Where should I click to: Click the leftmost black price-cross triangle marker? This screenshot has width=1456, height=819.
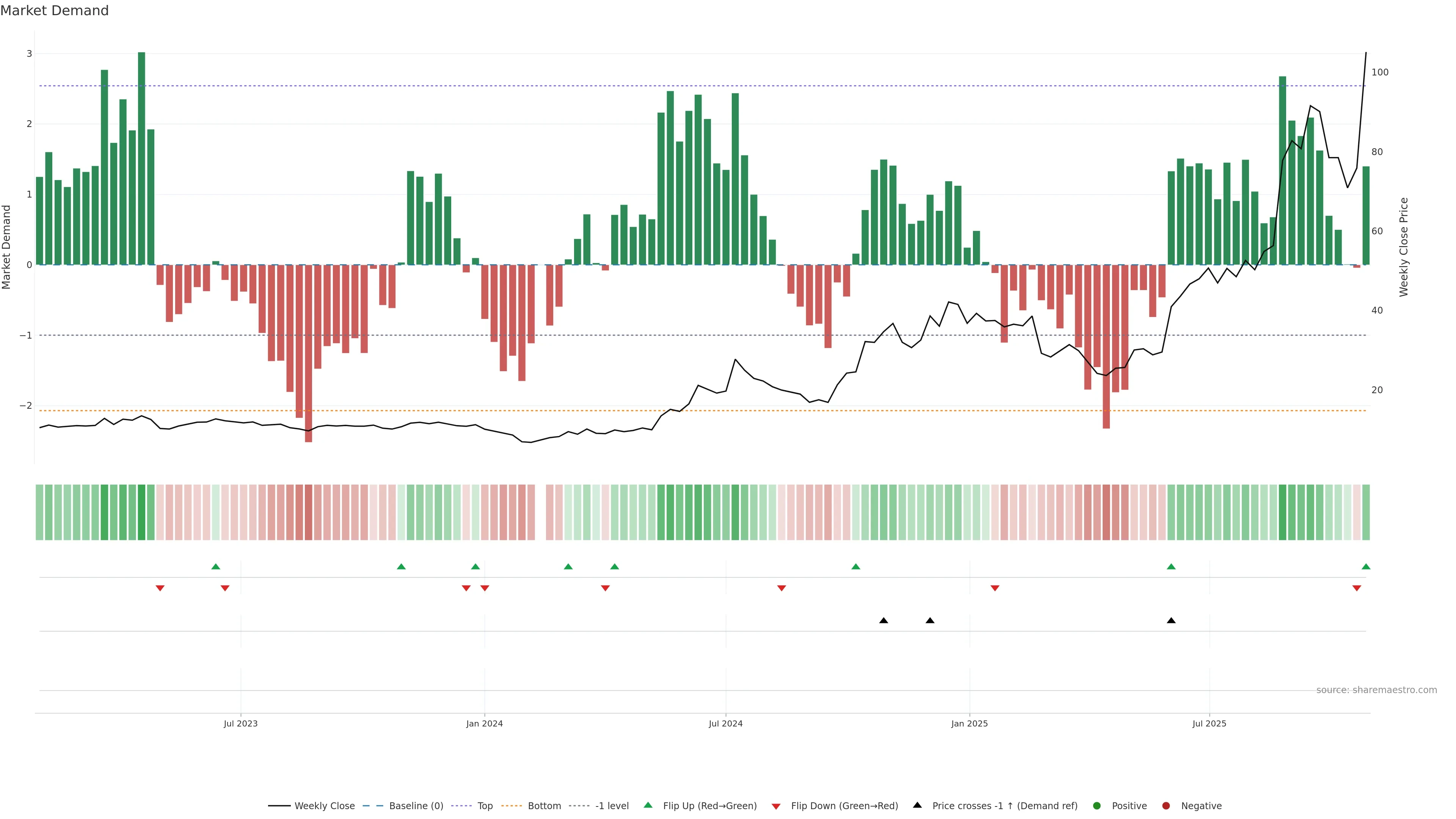click(x=883, y=621)
